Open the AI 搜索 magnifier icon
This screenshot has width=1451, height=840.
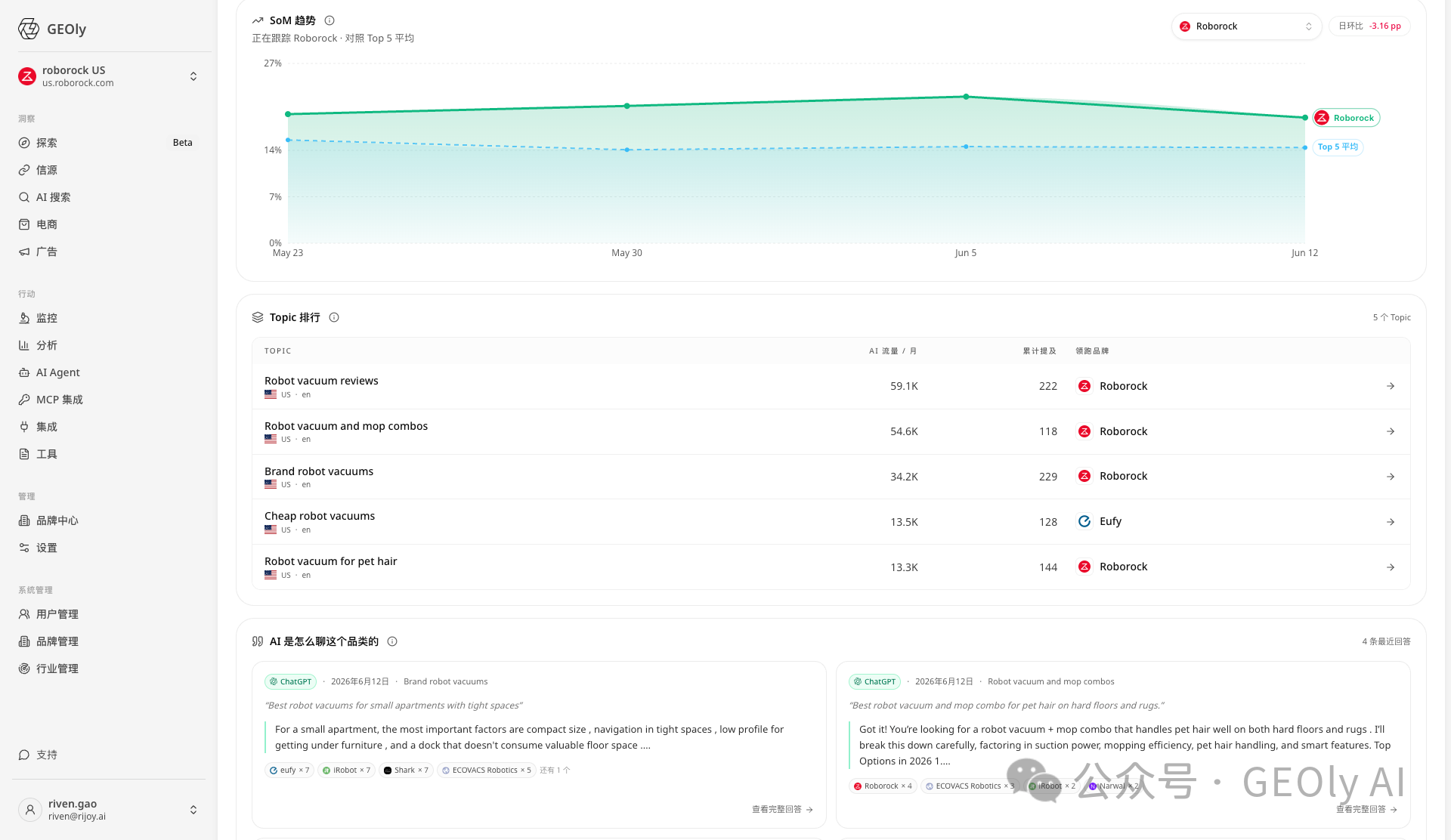click(x=24, y=197)
